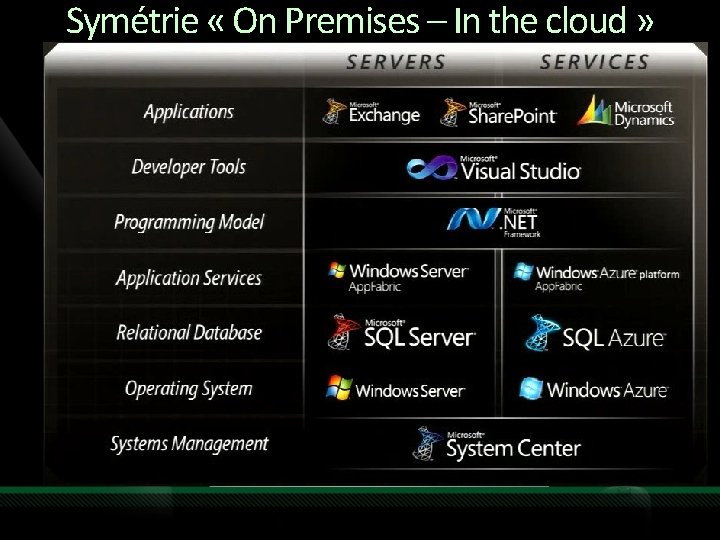Click the Windows Server flag in Operating System row

coord(339,388)
